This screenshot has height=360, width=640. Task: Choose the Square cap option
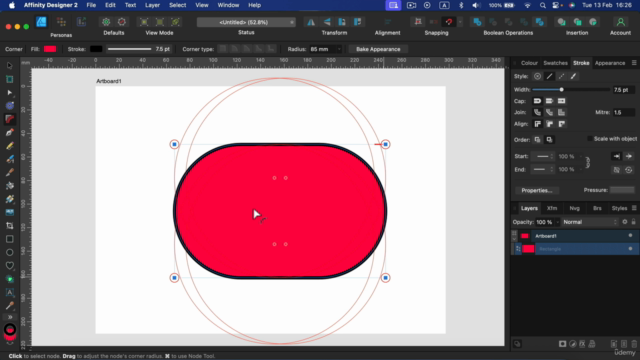(562, 101)
